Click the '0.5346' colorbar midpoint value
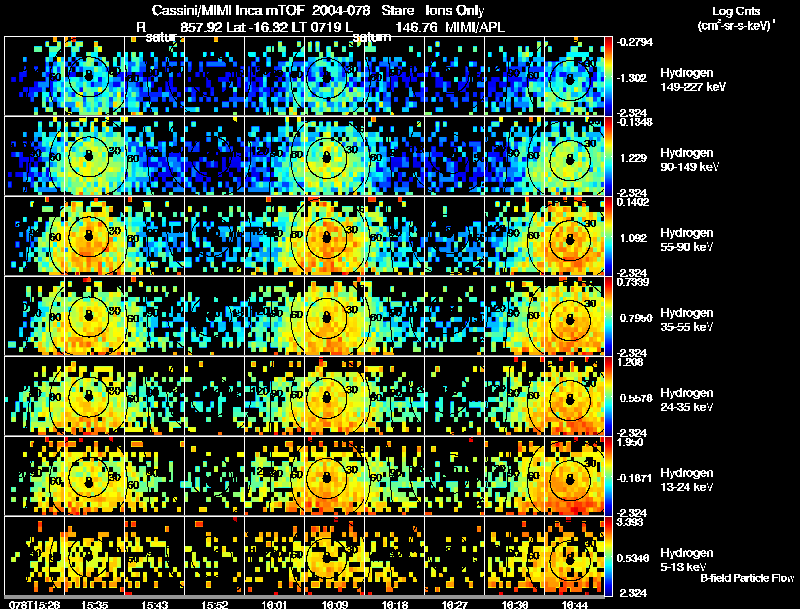The height and width of the screenshot is (609, 800). [633, 559]
